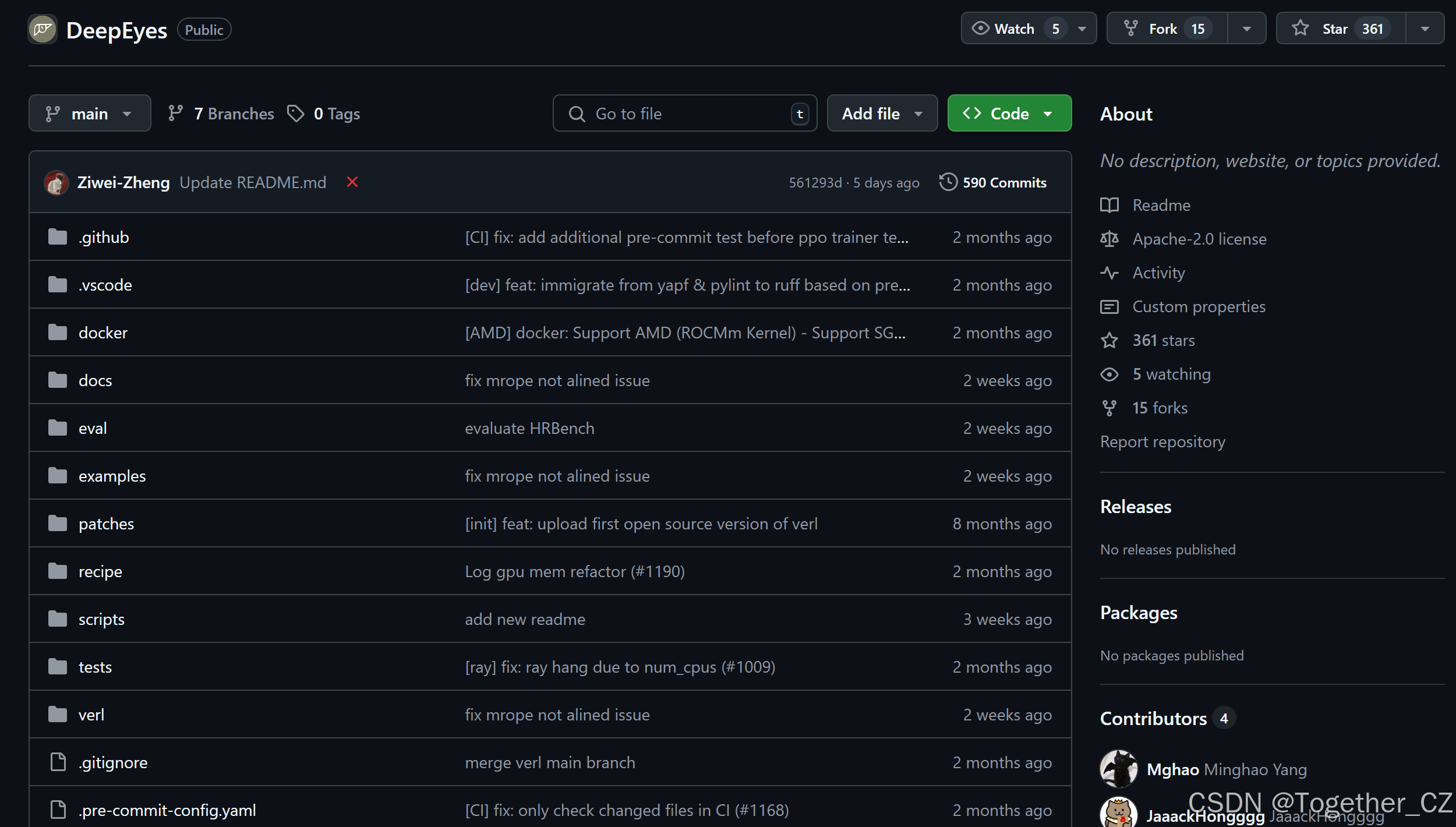Click the Report repository link
Screen dimensions: 1456x827
[1162, 441]
